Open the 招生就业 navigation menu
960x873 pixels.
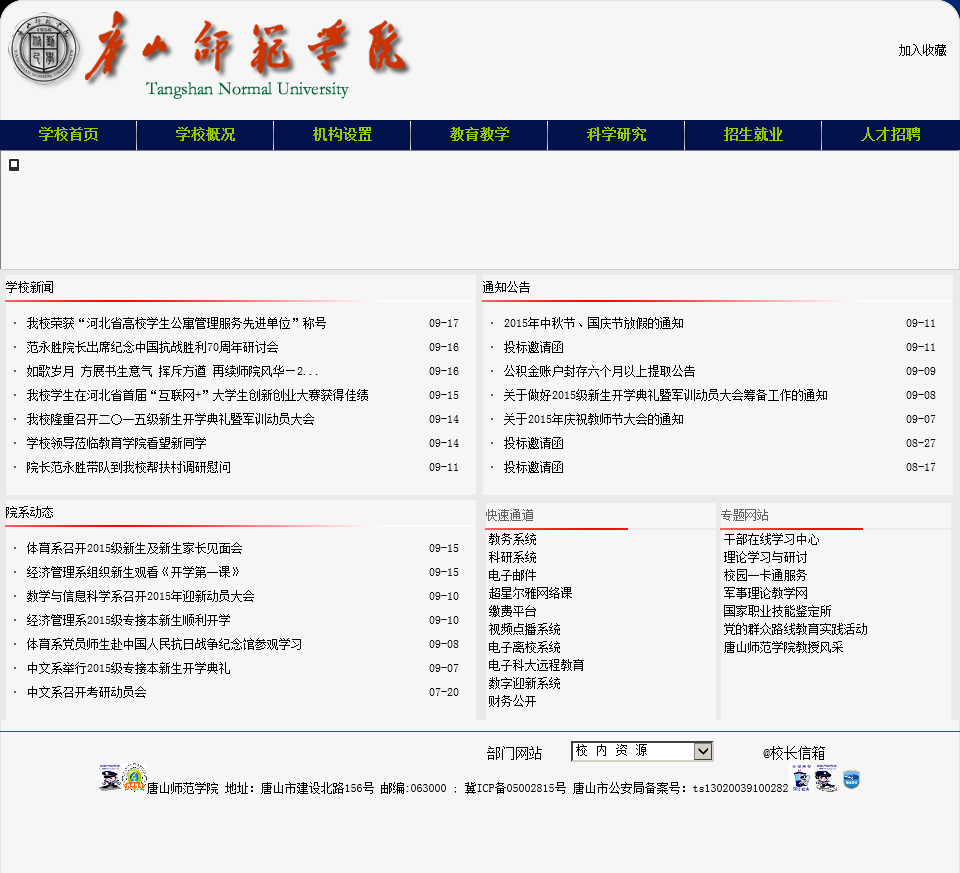coord(753,135)
